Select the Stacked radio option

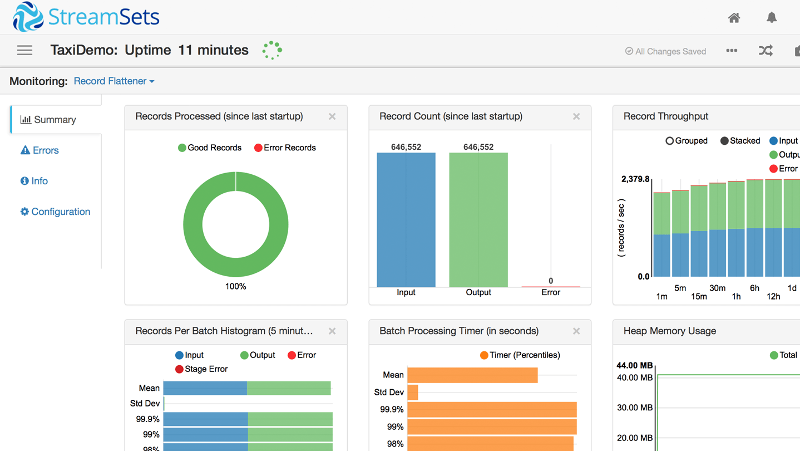click(724, 141)
